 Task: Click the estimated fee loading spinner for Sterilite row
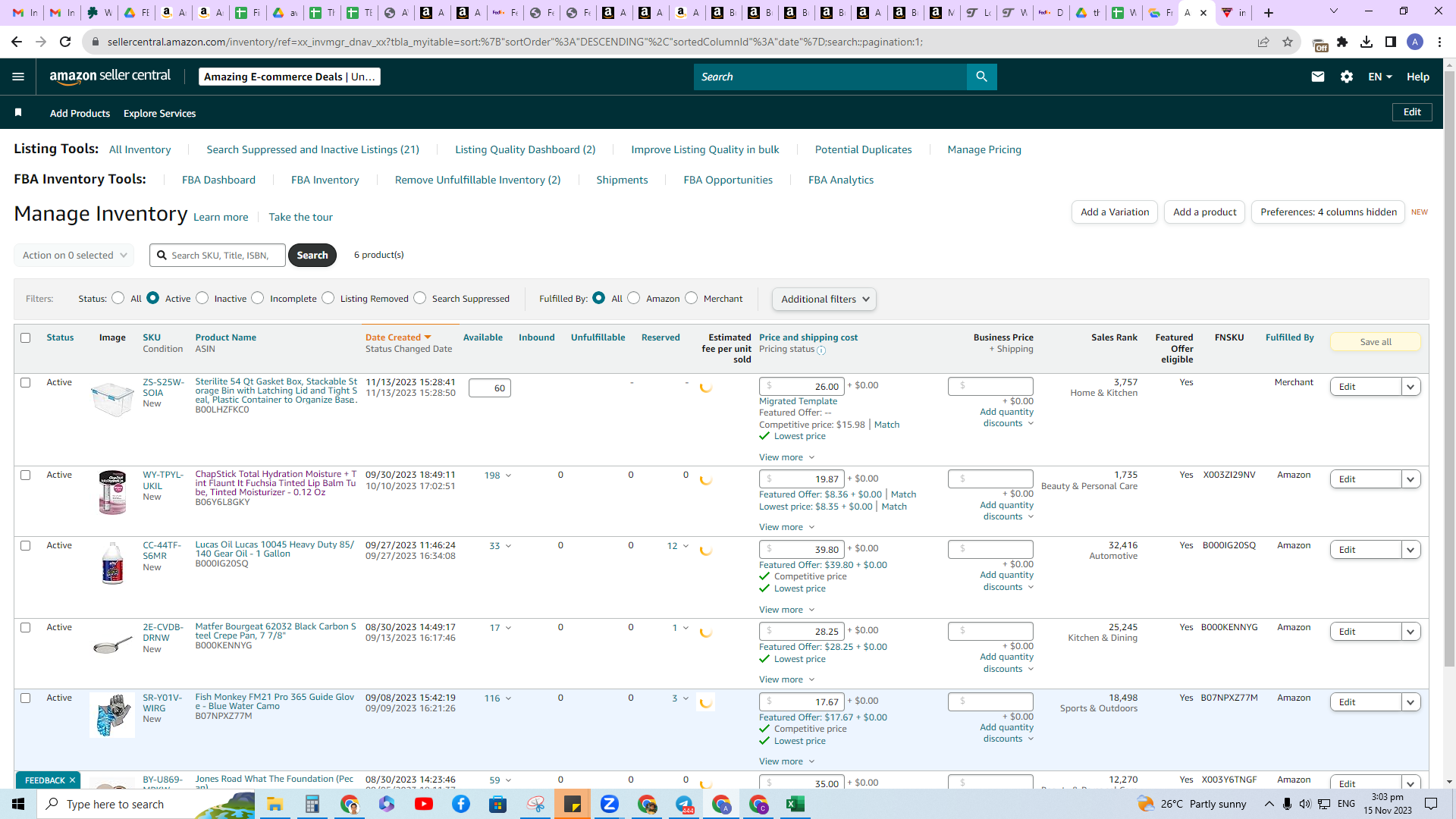706,387
